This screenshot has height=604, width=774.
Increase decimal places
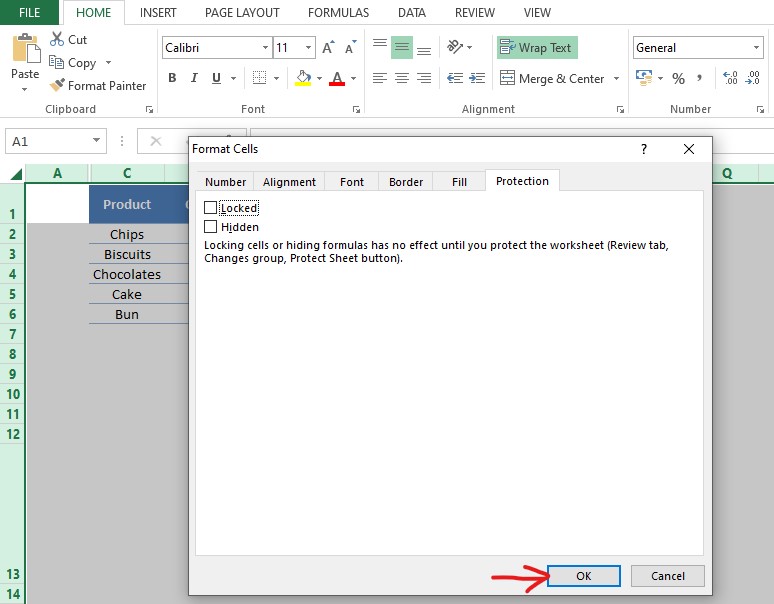point(730,78)
